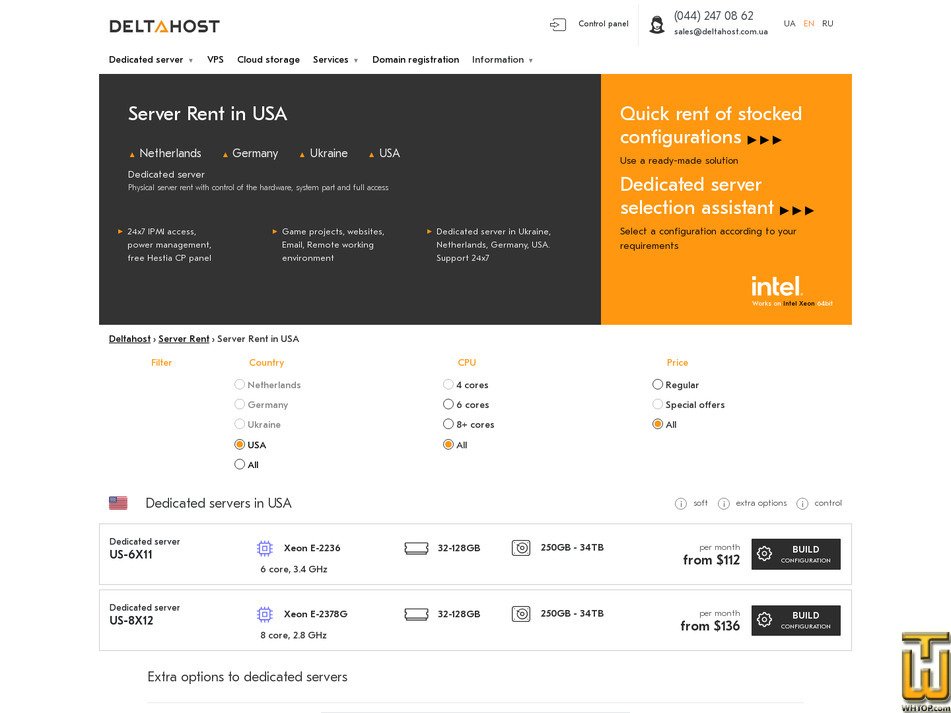Click the US-8X12 server name
The image size is (951, 713).
tap(132, 621)
